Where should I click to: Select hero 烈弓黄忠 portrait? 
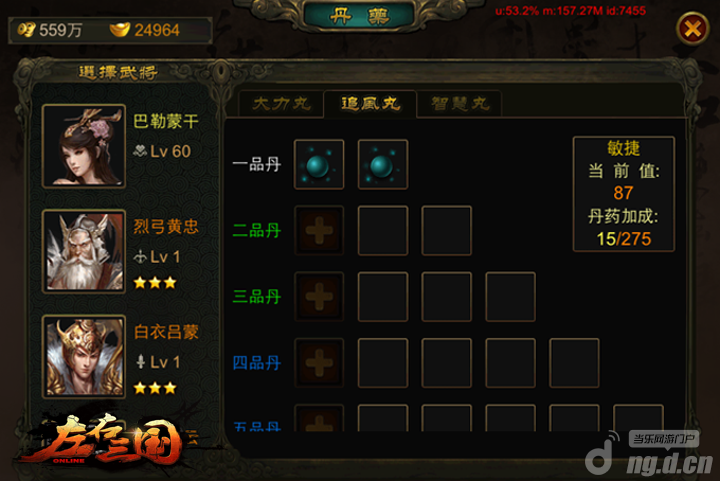pyautogui.click(x=84, y=252)
